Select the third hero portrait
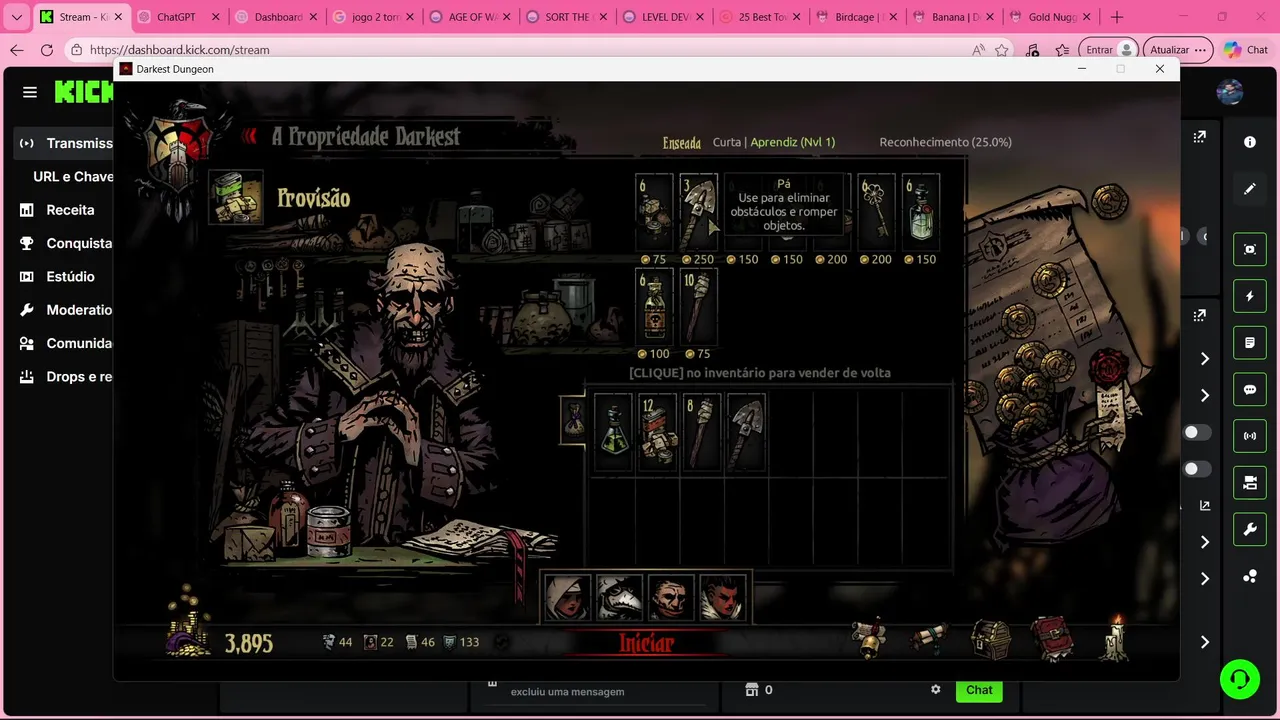The height and width of the screenshot is (720, 1280). (671, 597)
